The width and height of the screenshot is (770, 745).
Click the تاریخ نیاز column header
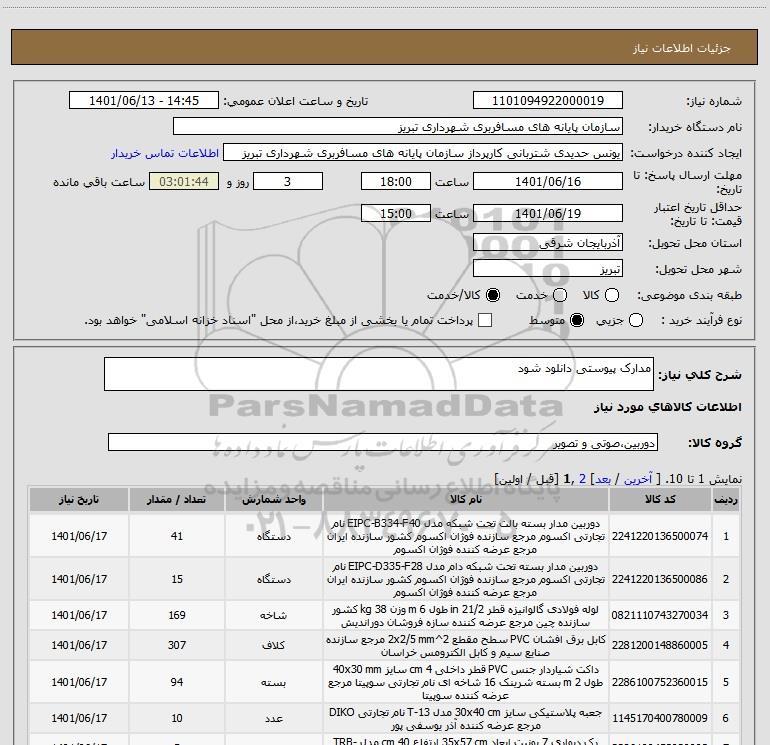79,499
